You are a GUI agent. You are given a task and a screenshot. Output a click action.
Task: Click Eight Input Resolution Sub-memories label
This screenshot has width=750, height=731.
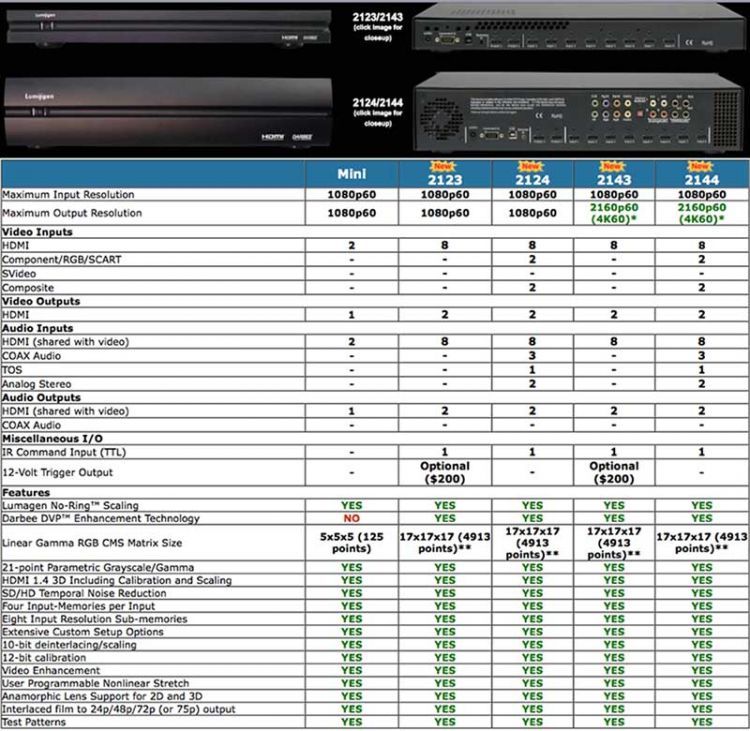coord(95,620)
